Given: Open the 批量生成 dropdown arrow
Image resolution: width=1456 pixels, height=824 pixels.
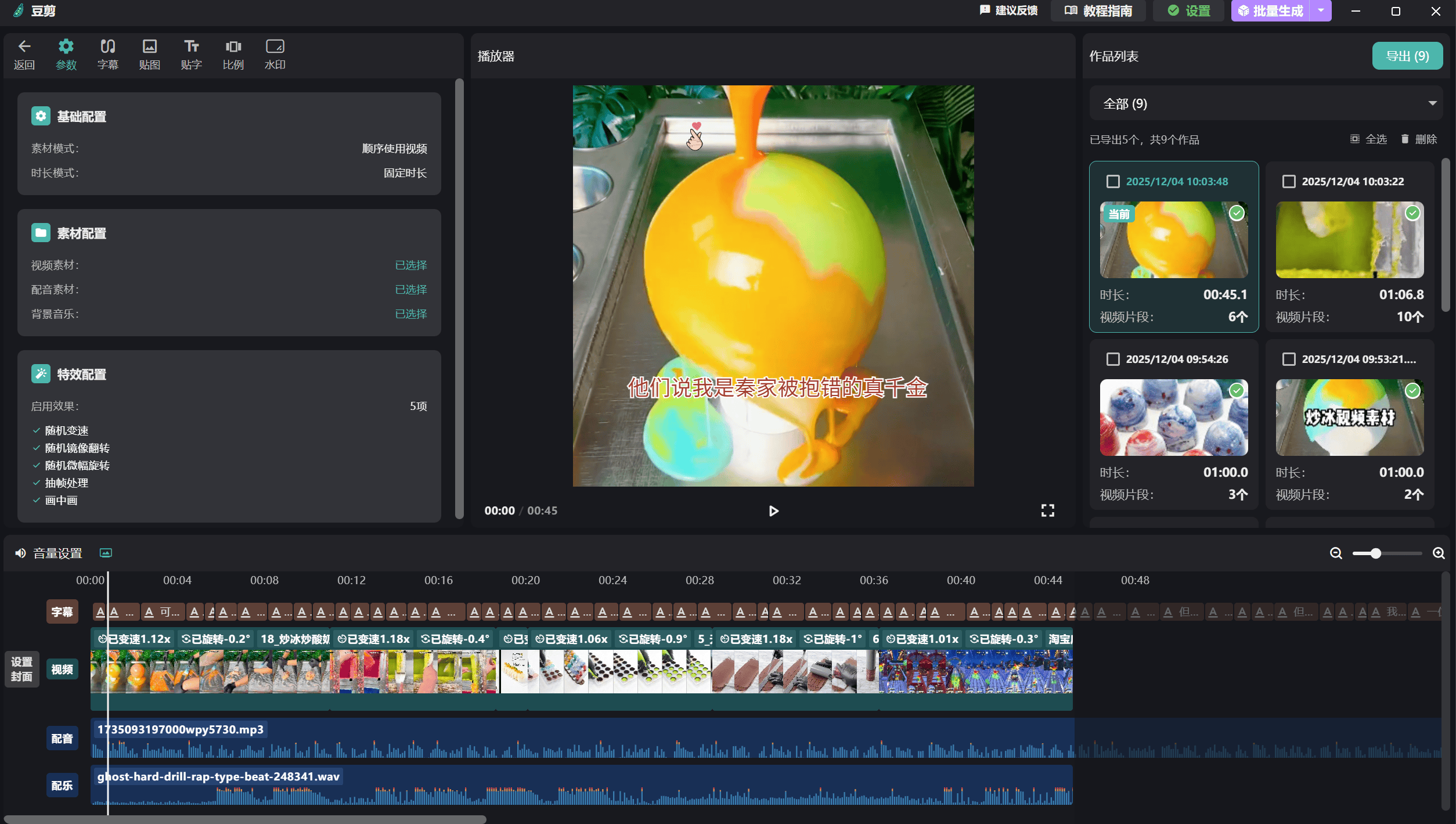Looking at the screenshot, I should 1321,10.
